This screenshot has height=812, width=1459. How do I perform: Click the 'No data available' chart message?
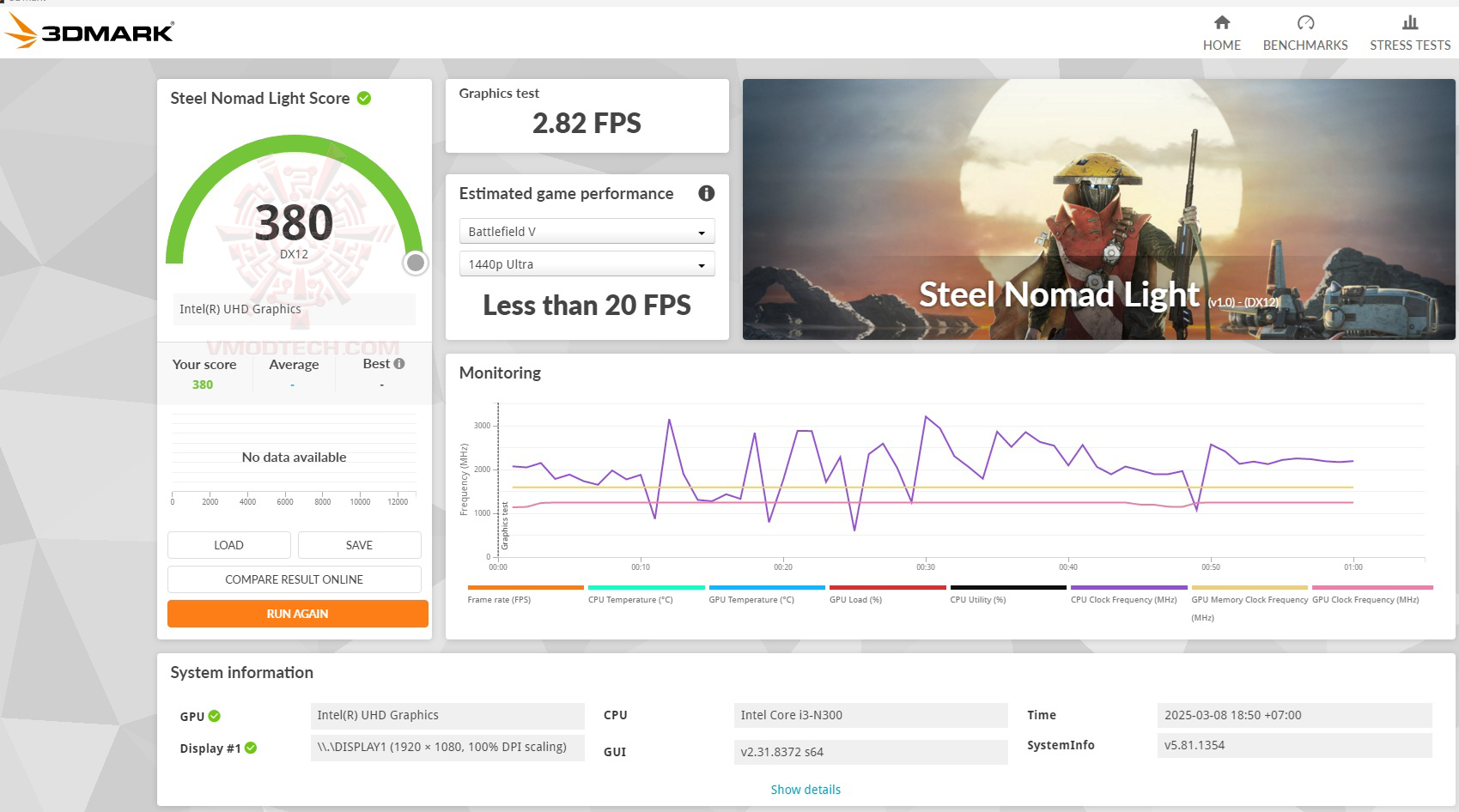point(294,458)
